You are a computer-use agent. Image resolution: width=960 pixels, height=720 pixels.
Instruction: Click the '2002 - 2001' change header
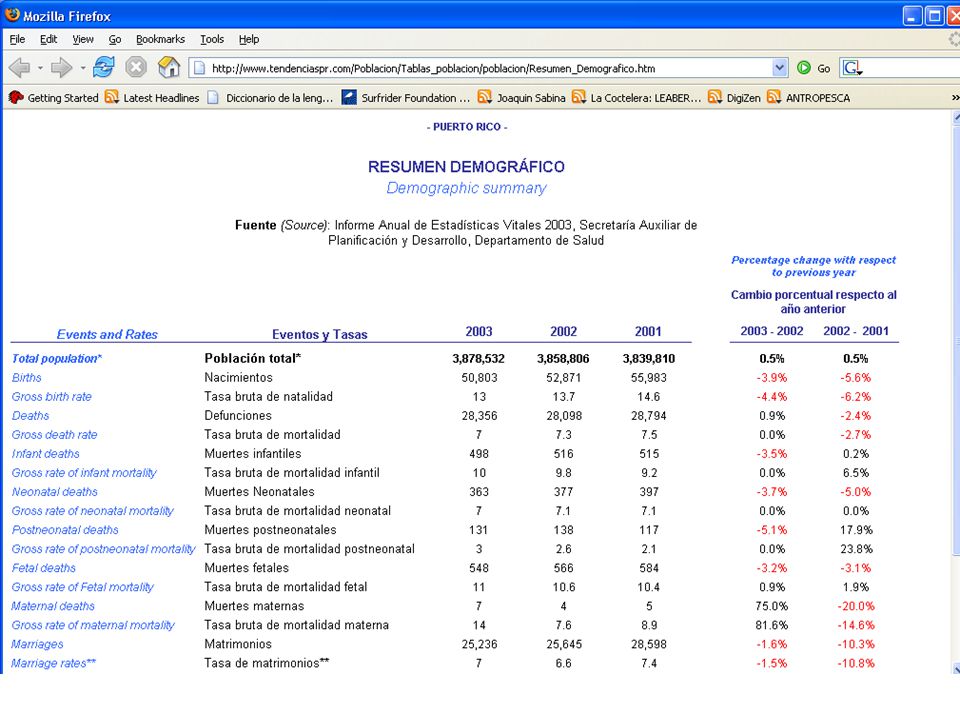(856, 331)
